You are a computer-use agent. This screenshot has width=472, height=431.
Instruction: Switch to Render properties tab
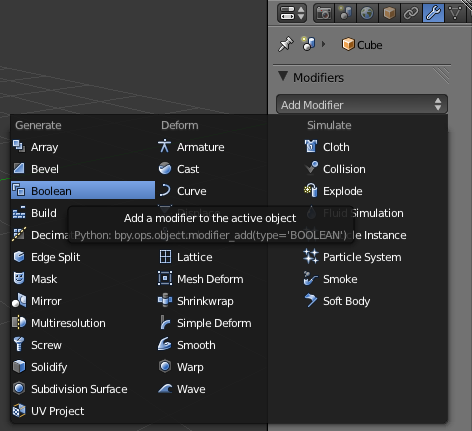pos(324,13)
